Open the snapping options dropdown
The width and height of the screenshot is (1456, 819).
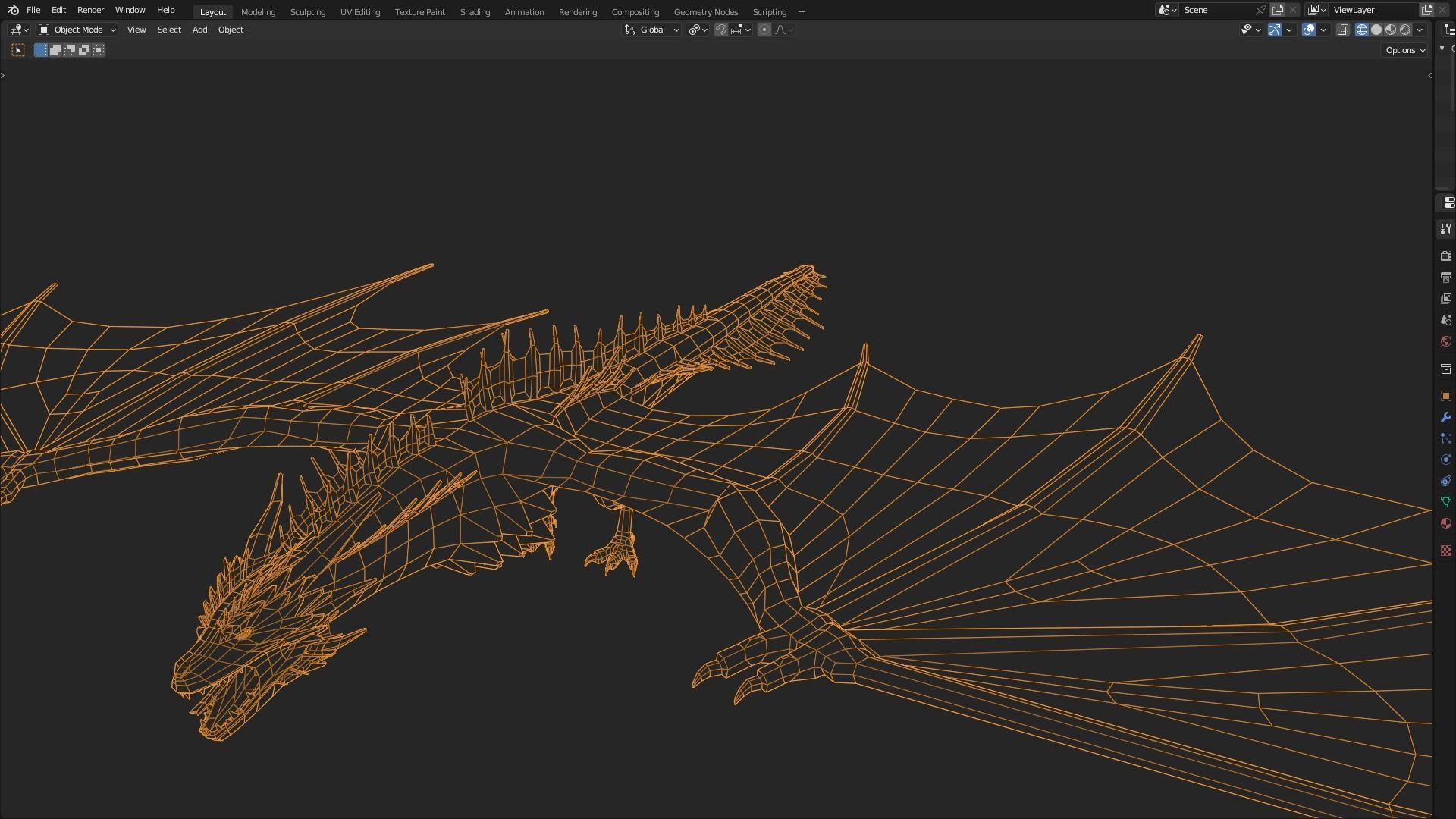(x=740, y=30)
